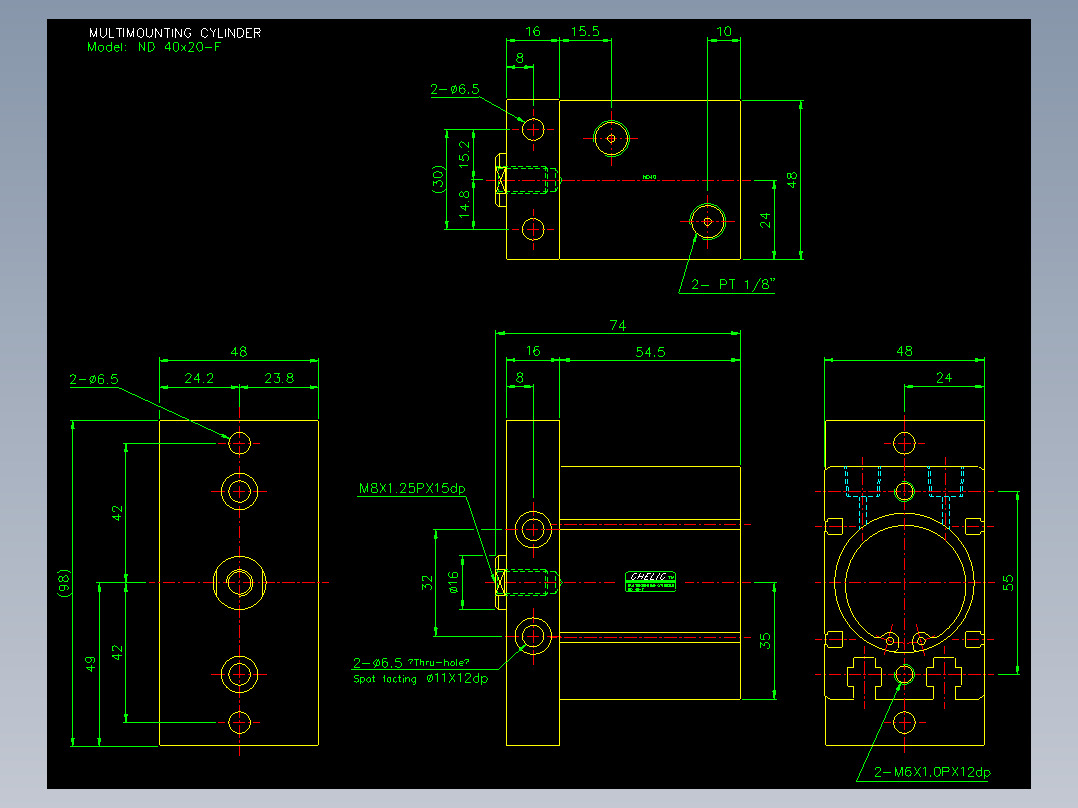Select the 16 dimension left of 54.5
The height and width of the screenshot is (808, 1078).
[x=533, y=351]
